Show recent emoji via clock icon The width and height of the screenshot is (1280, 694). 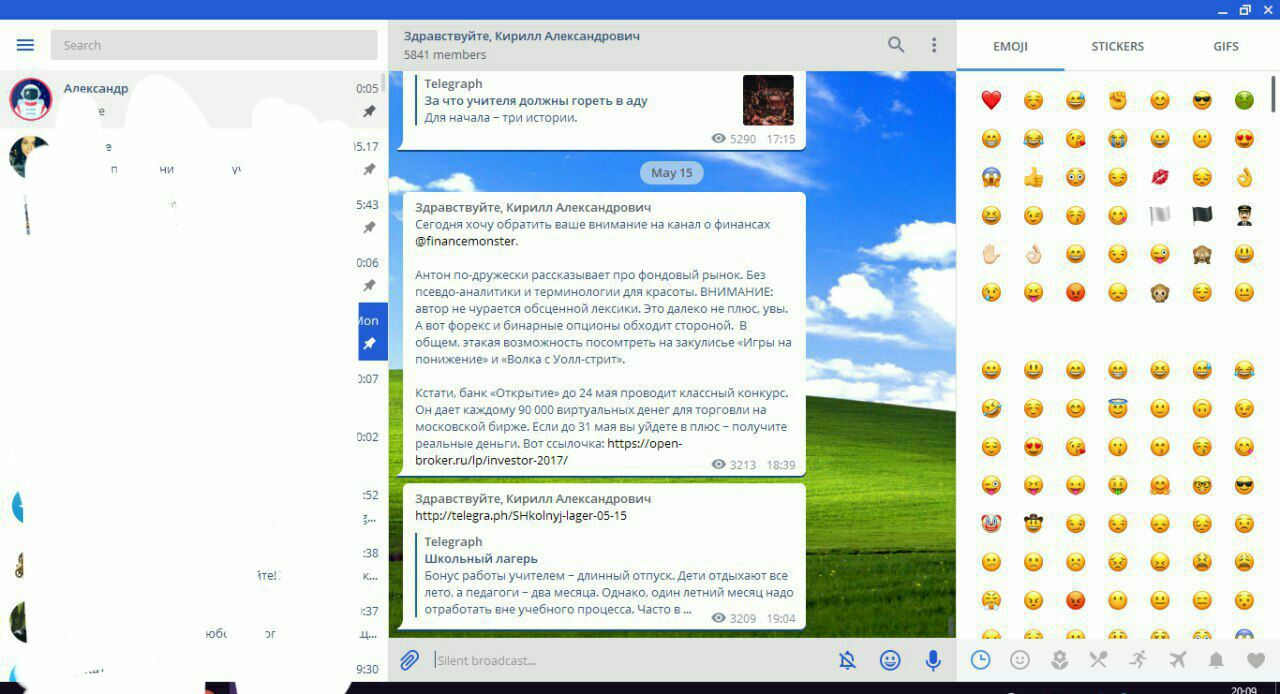click(x=981, y=660)
